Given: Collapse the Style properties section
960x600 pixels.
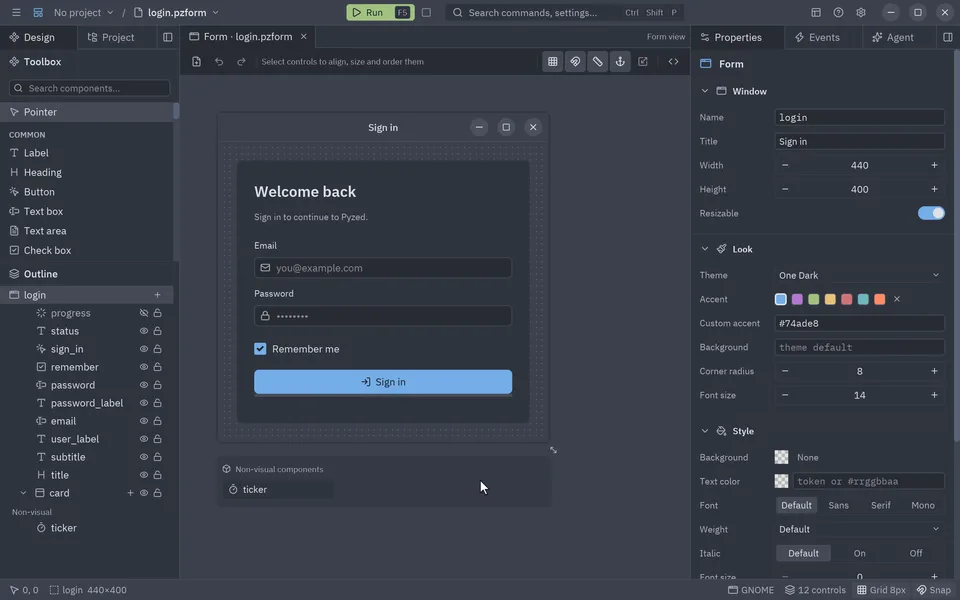Looking at the screenshot, I should (x=705, y=431).
